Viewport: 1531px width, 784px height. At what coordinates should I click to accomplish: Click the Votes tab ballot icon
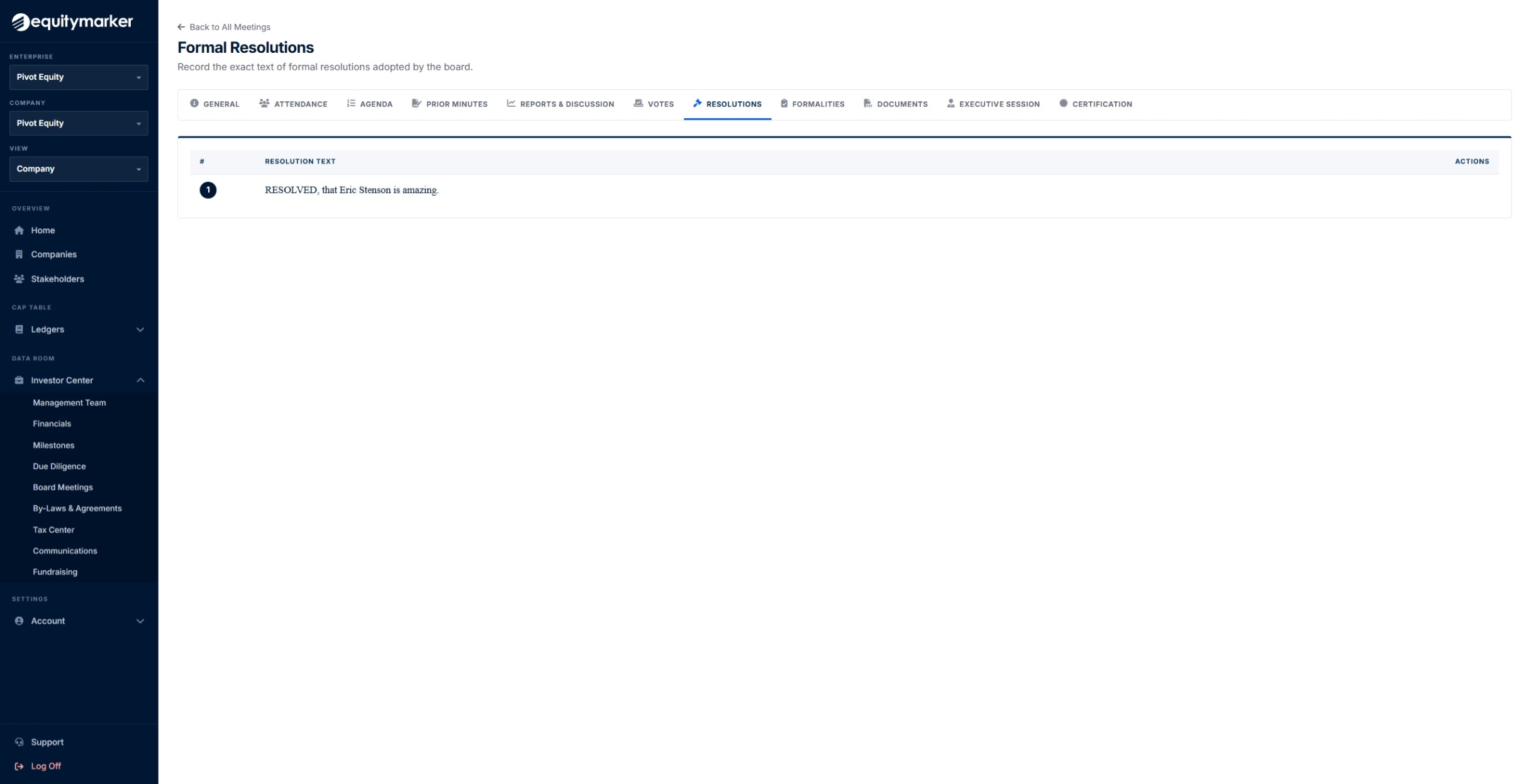coord(638,103)
